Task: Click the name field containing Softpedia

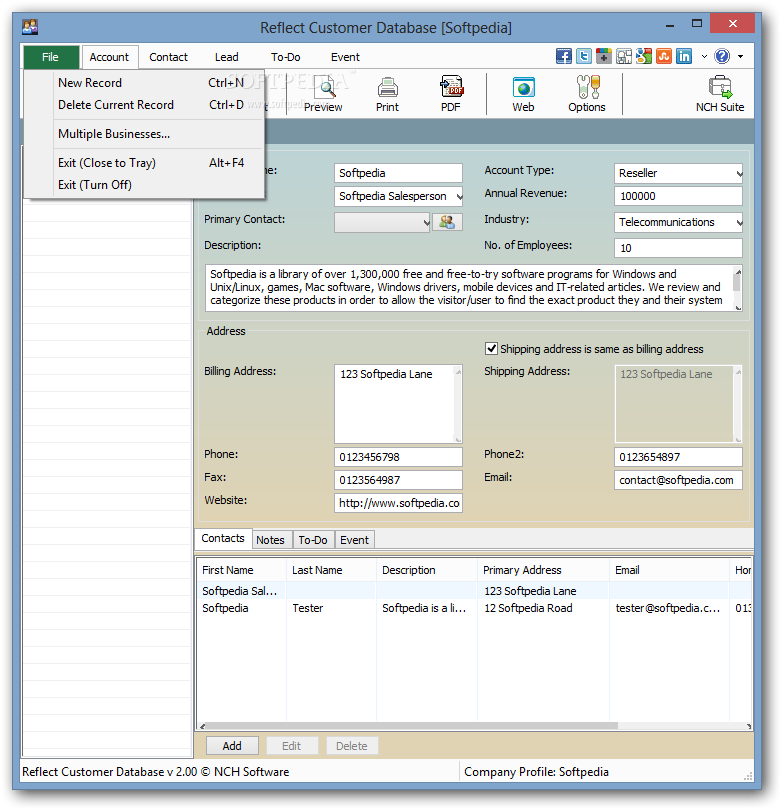Action: pos(398,173)
